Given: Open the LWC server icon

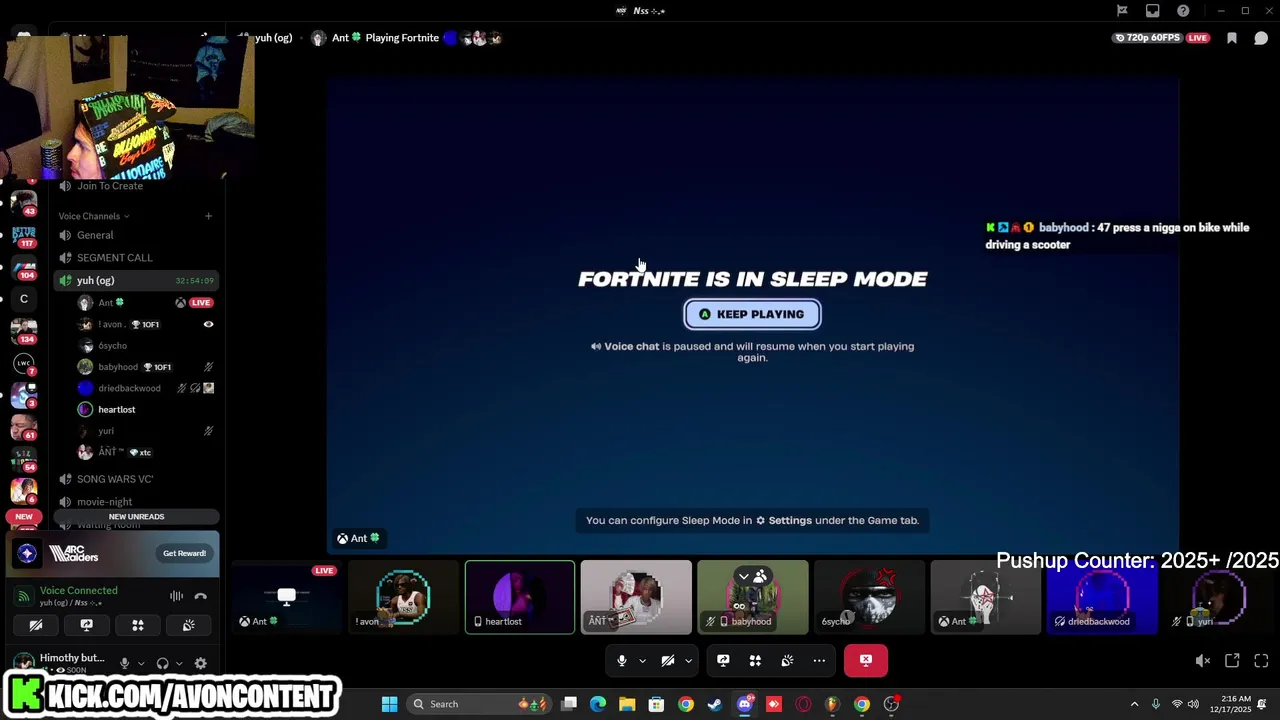Looking at the screenshot, I should coord(24,363).
